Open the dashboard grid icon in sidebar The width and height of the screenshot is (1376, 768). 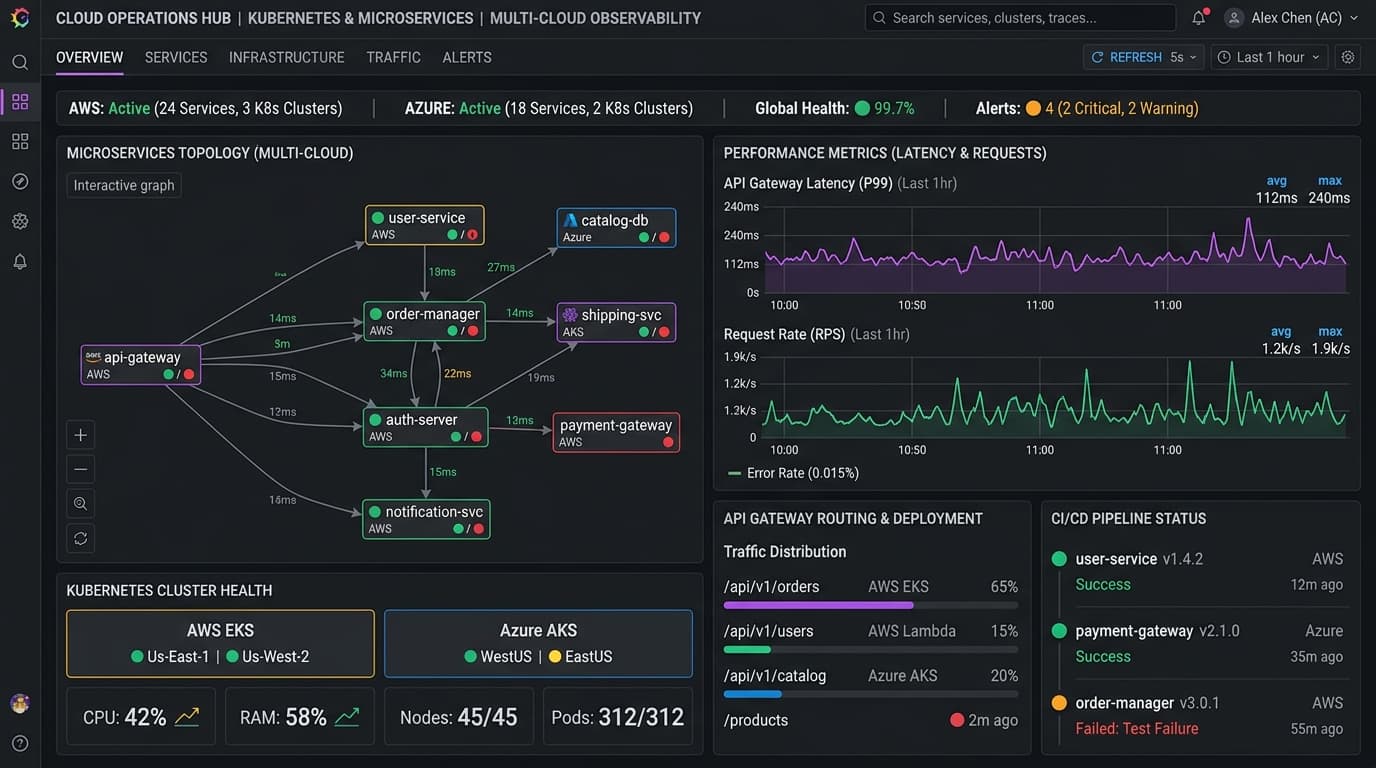[x=20, y=102]
